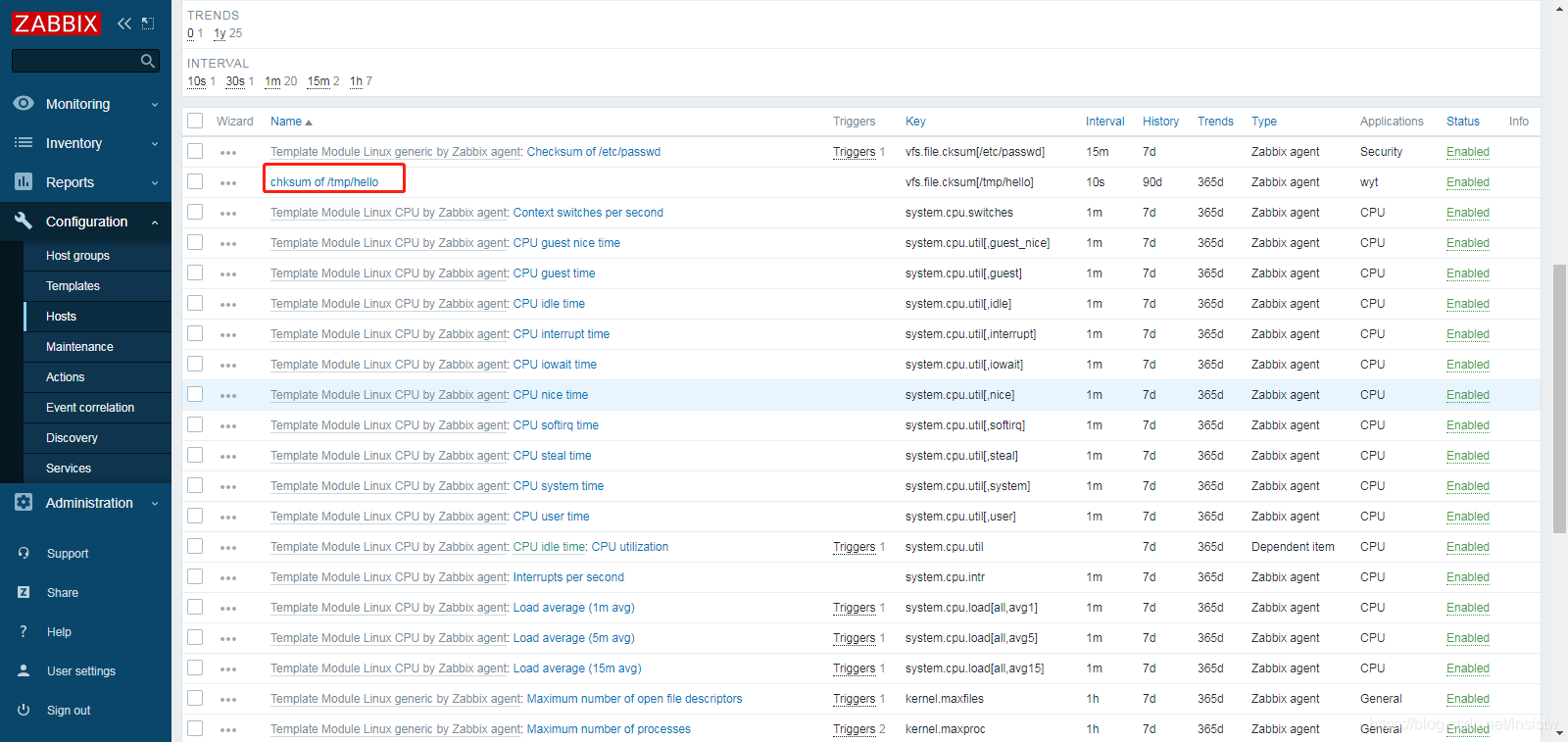
Task: Sort items by Status column
Action: point(1463,122)
